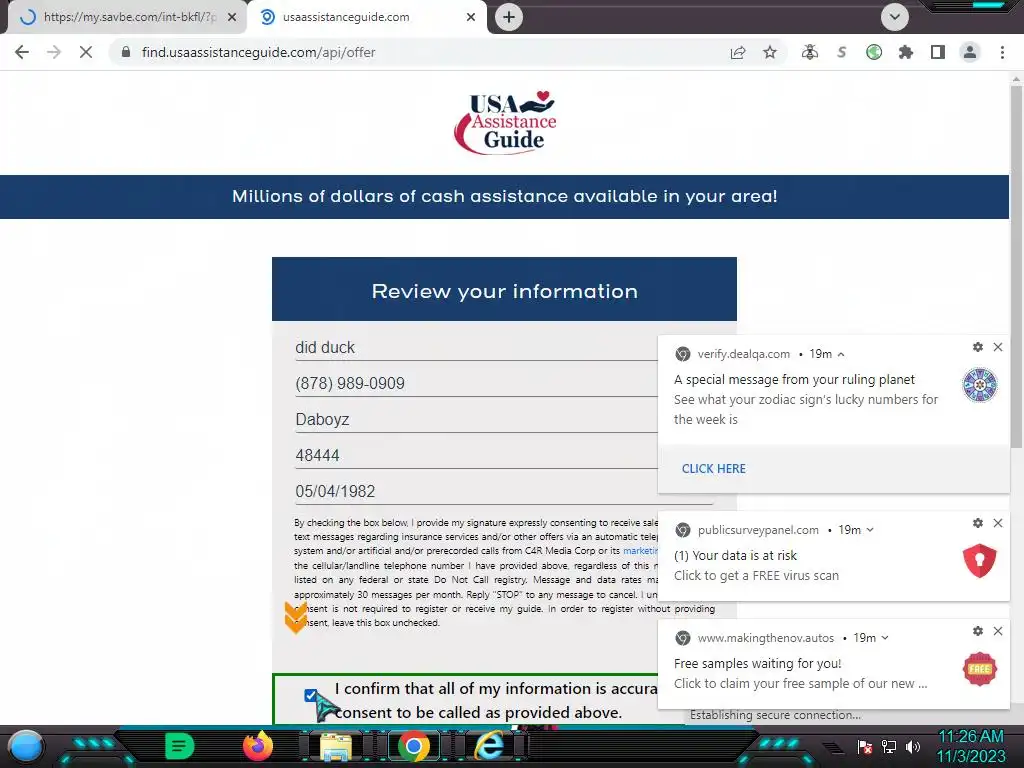Edit the name field 'did duck'
This screenshot has height=768, width=1024.
tap(504, 347)
